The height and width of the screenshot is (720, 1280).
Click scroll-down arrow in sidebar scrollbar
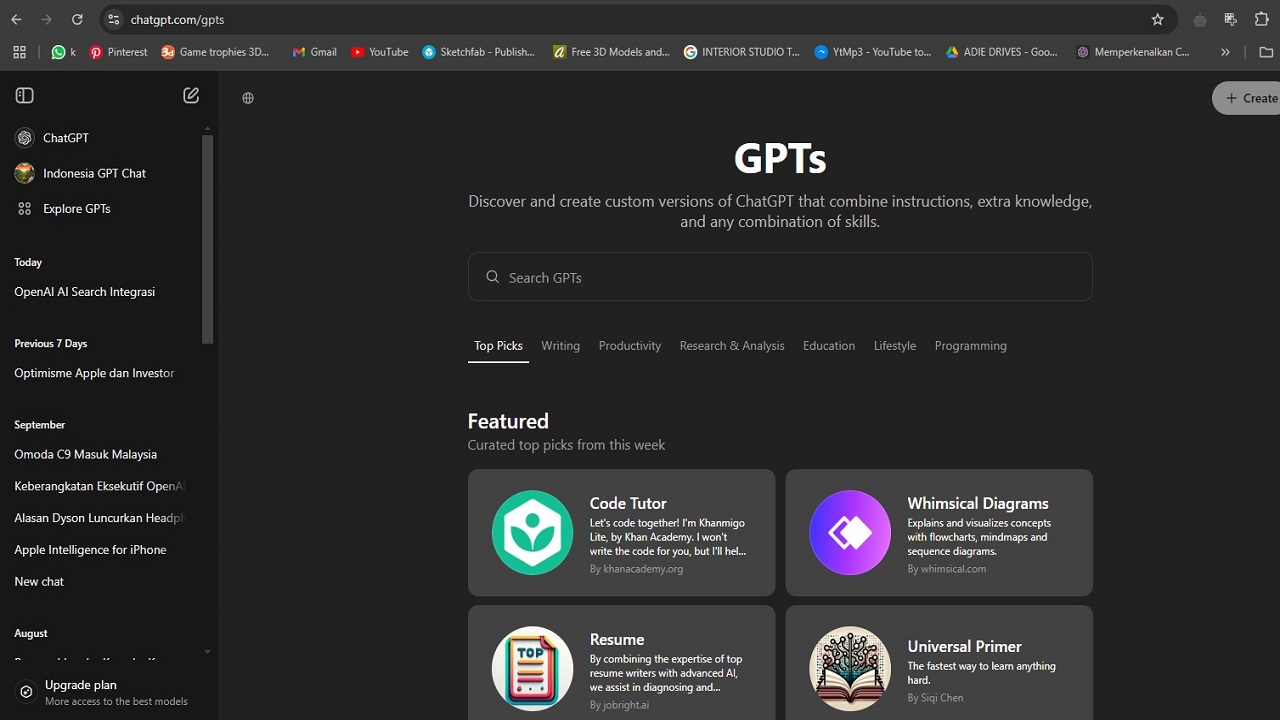tap(207, 652)
